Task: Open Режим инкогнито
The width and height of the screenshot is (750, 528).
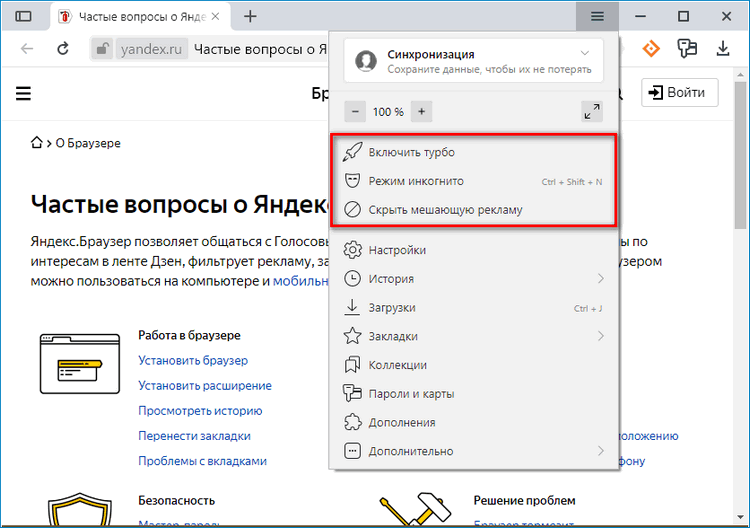Action: pyautogui.click(x=474, y=181)
